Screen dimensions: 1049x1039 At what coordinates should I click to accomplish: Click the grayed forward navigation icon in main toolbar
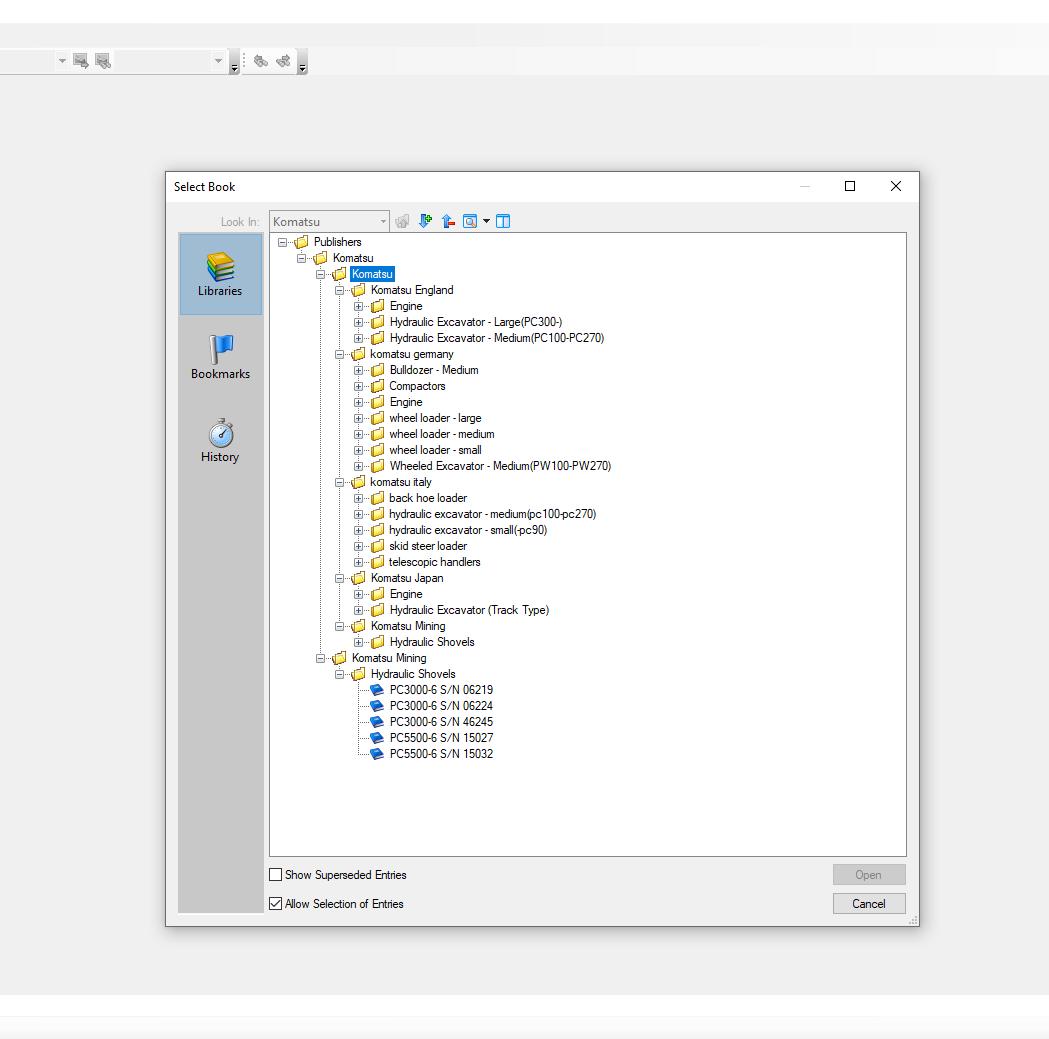pos(284,61)
